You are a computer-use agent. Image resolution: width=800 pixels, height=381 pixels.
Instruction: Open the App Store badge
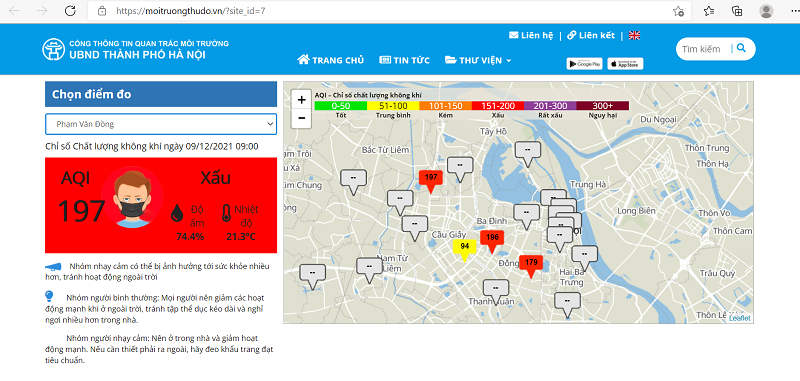point(625,64)
